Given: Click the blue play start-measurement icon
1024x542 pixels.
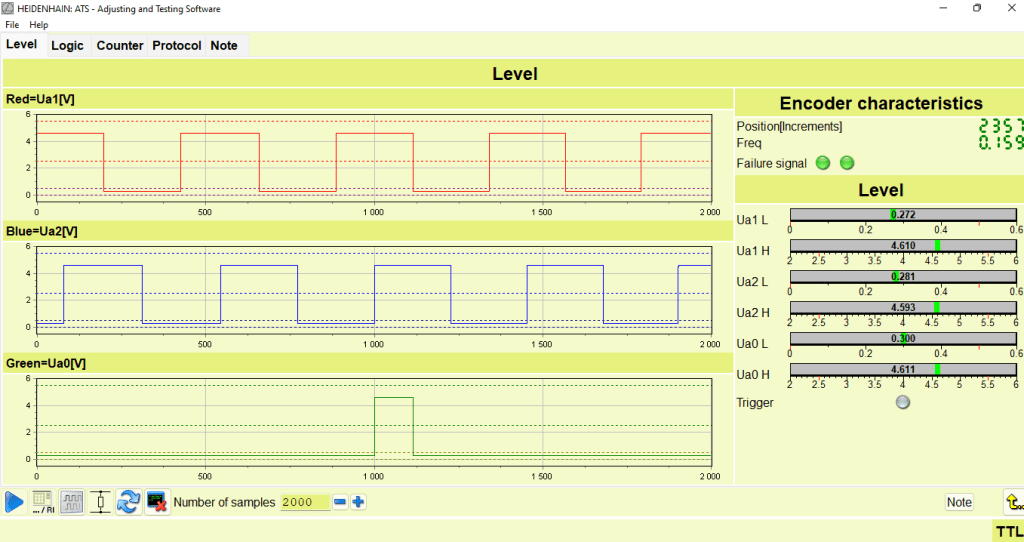Looking at the screenshot, I should click(14, 502).
